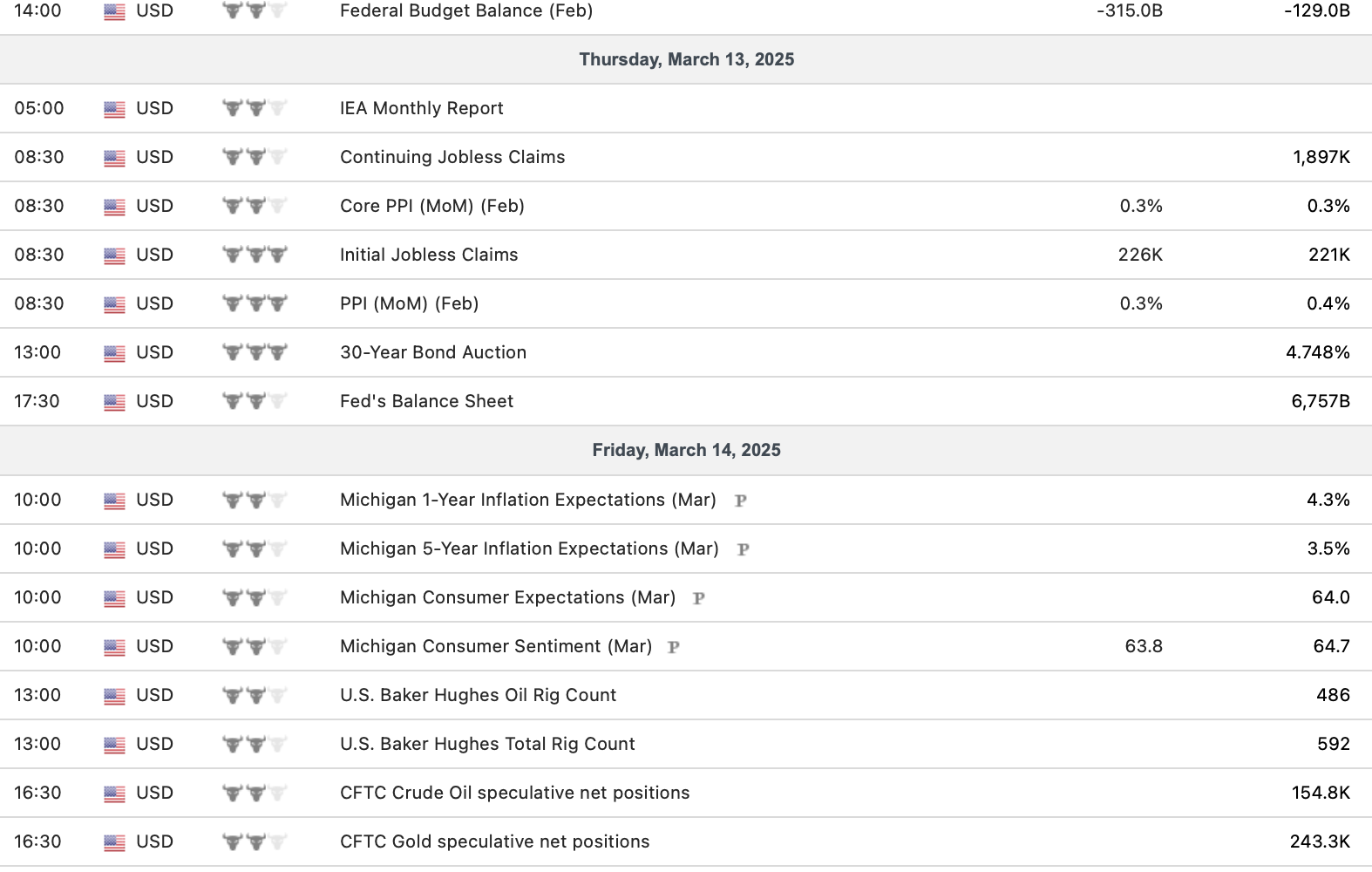Screen dimensions: 1372x872
Task: Click the US flag on the Fed's Balance Sheet row
Action: click(x=114, y=402)
